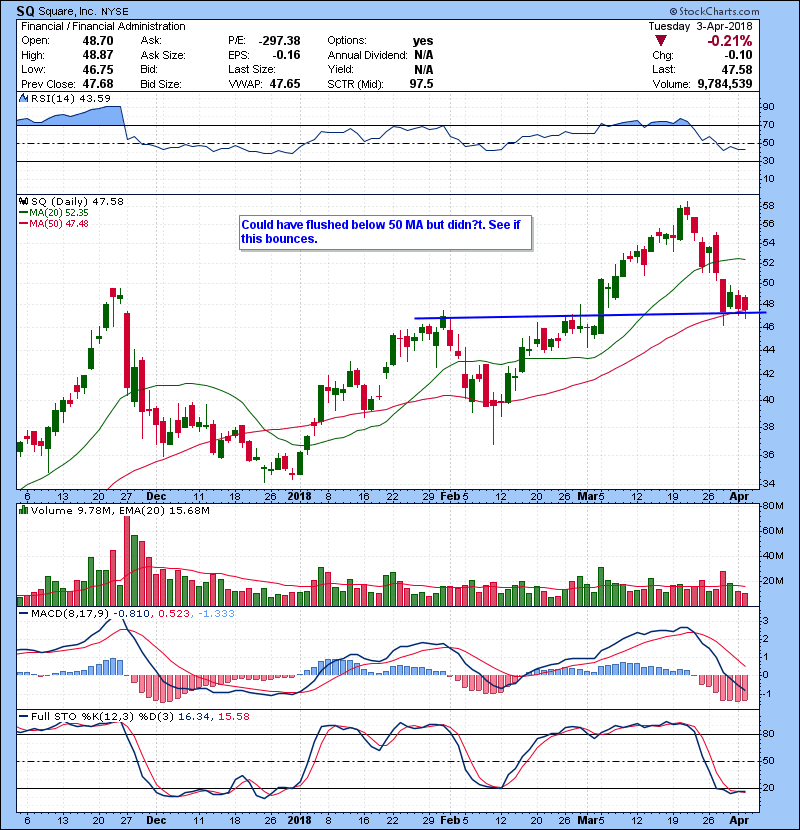Click the volume bars icon beside Volume label
The image size is (800, 830).
tap(23, 510)
